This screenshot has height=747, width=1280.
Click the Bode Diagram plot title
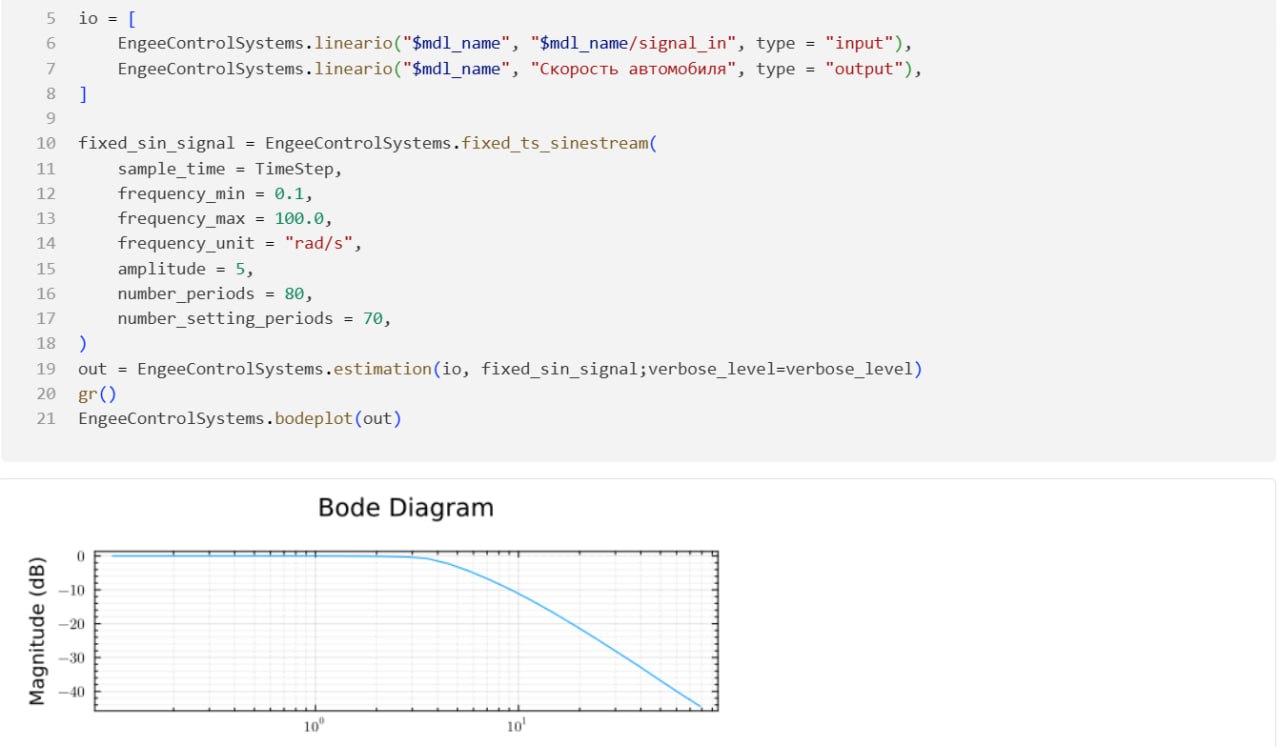tap(405, 507)
